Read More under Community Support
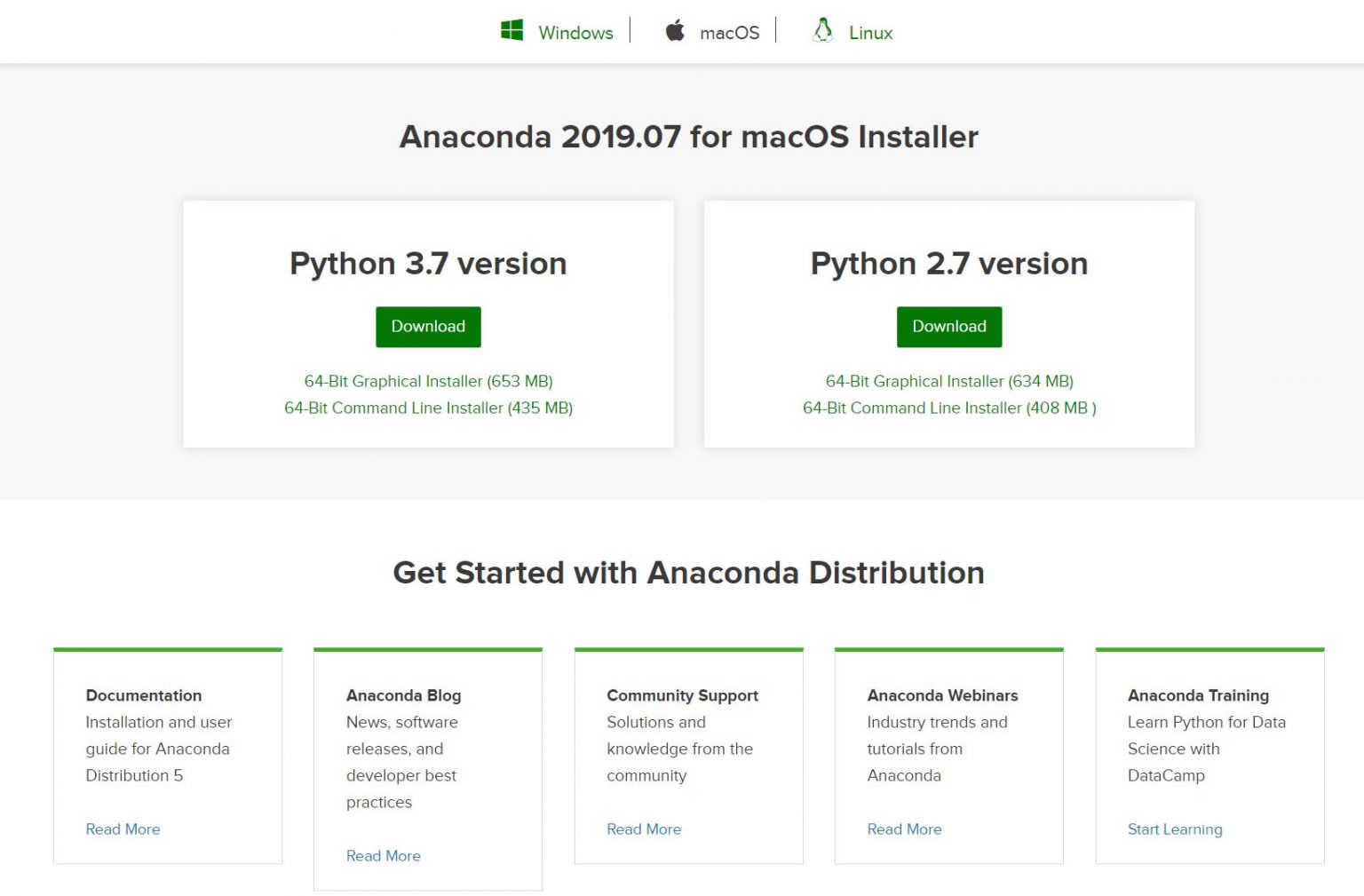The height and width of the screenshot is (896, 1364). (644, 829)
